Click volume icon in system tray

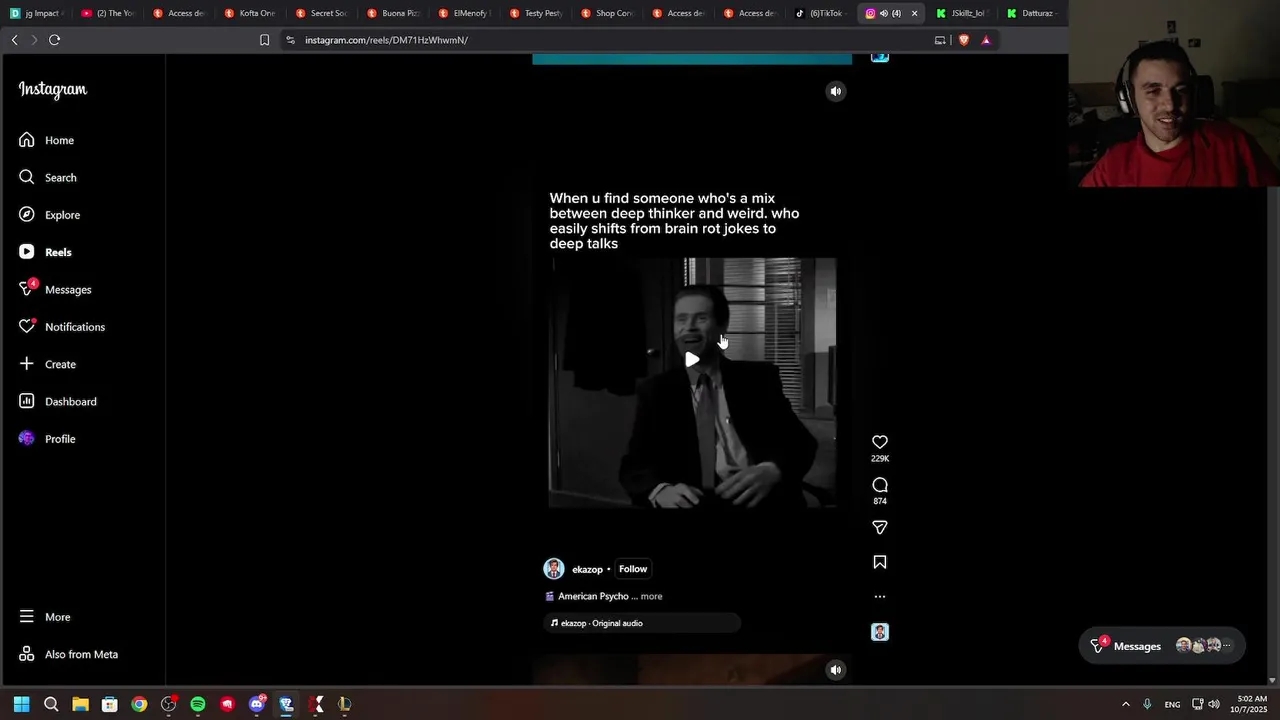[1214, 704]
